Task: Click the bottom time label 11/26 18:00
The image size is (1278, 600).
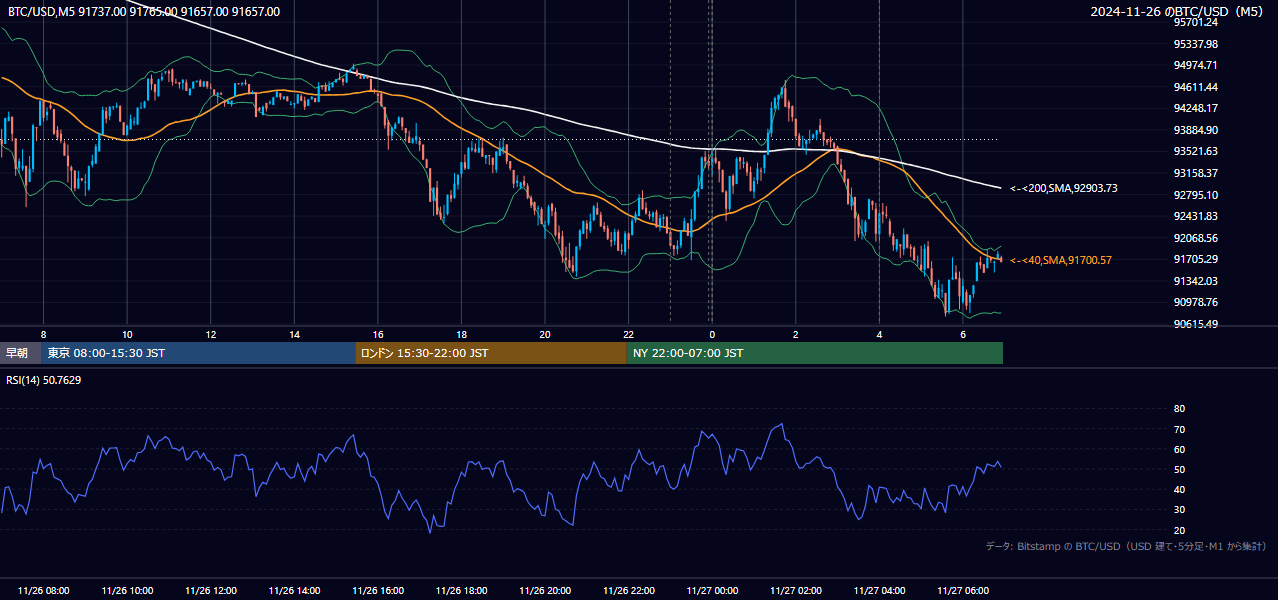Action: [461, 590]
